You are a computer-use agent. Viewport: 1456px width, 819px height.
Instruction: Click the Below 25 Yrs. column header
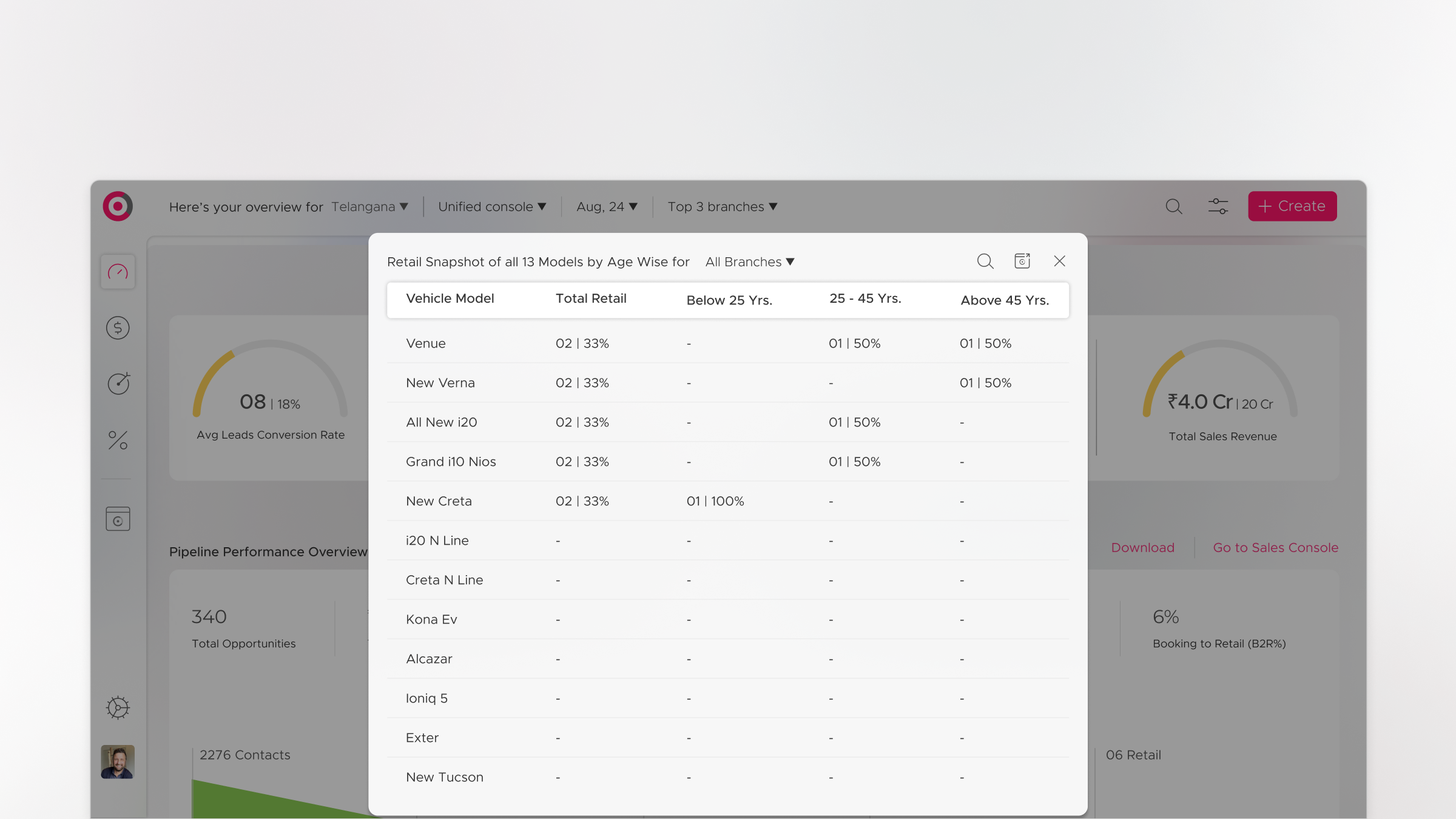coord(729,300)
